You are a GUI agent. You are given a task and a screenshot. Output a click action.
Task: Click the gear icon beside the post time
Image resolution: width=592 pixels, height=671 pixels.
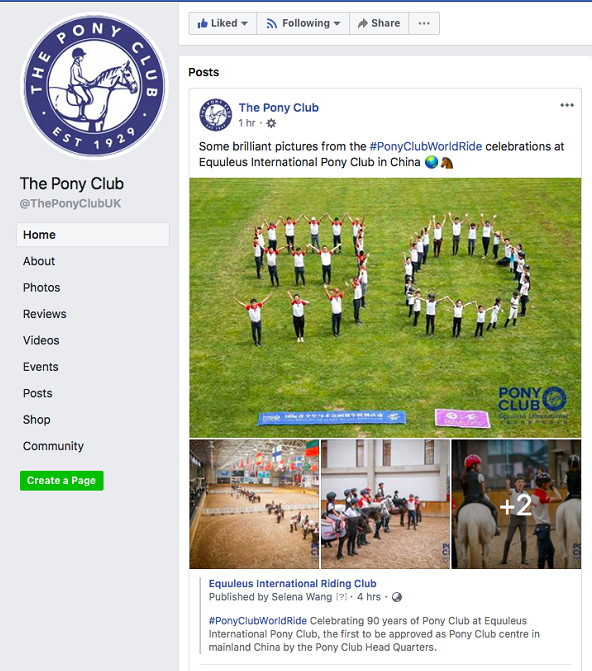coord(271,123)
